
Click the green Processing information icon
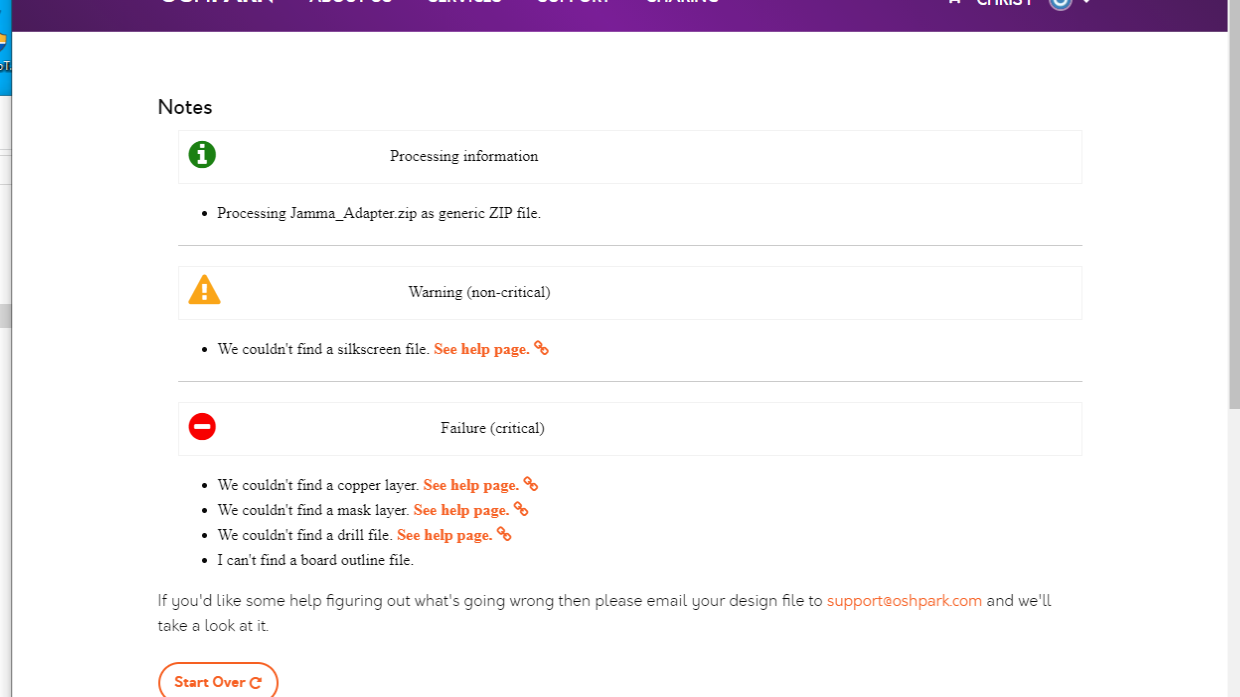point(202,155)
